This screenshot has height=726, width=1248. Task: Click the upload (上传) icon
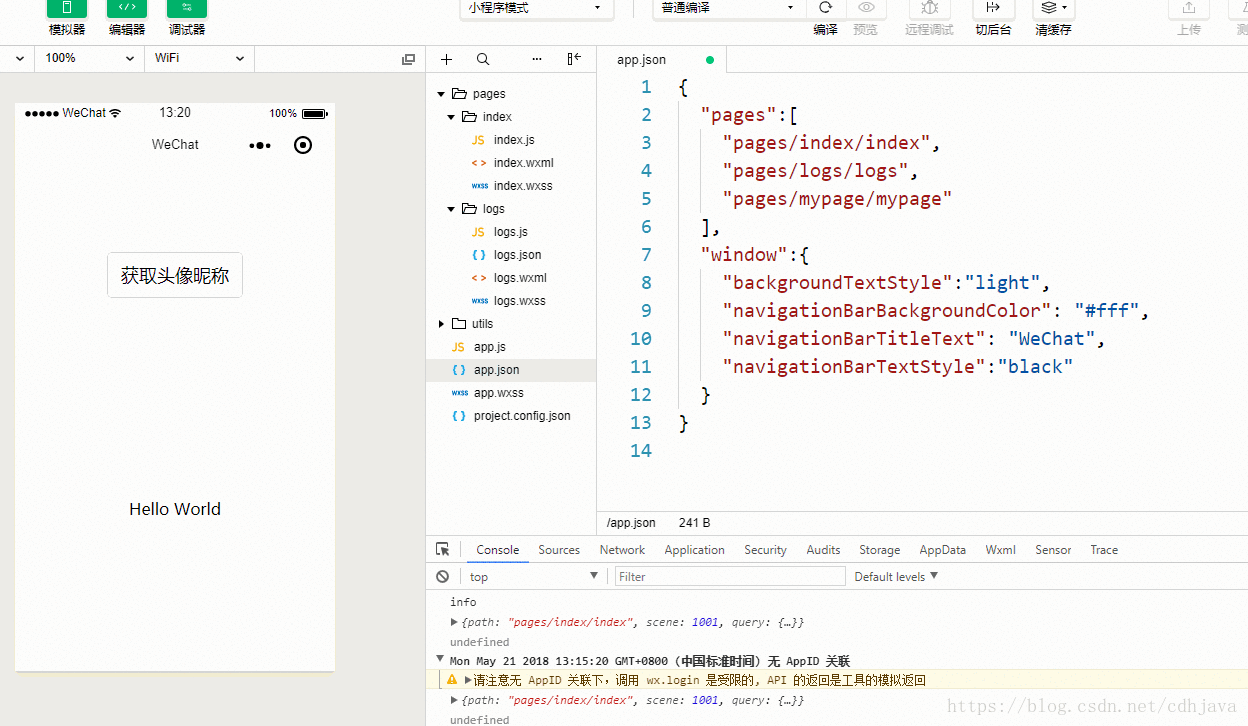pos(1189,8)
